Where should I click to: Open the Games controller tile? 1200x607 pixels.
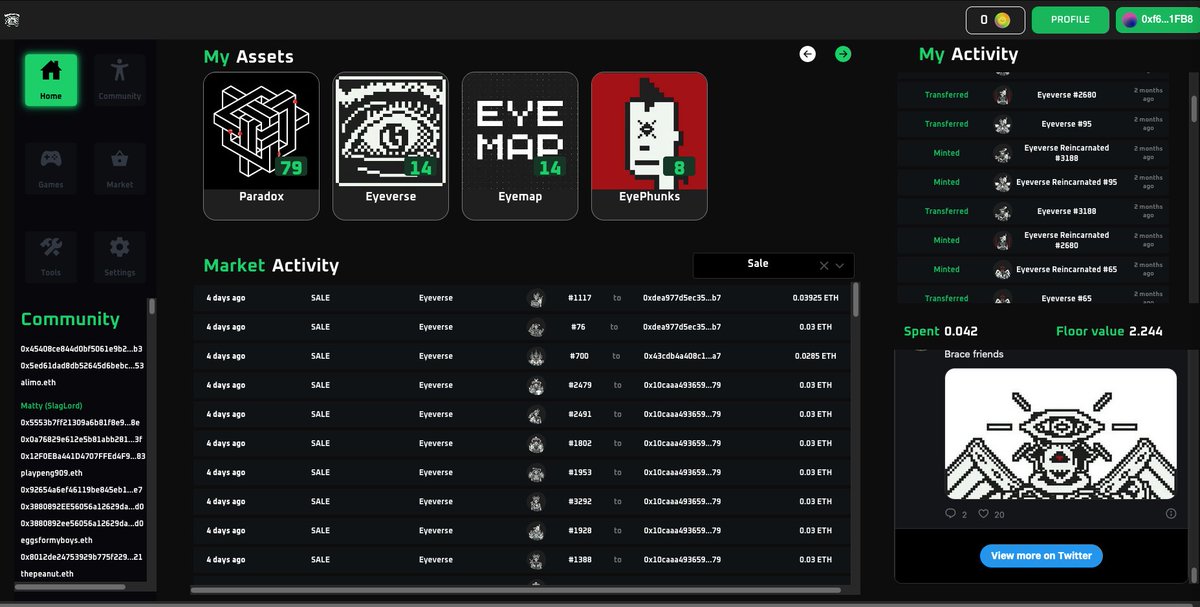pyautogui.click(x=51, y=168)
